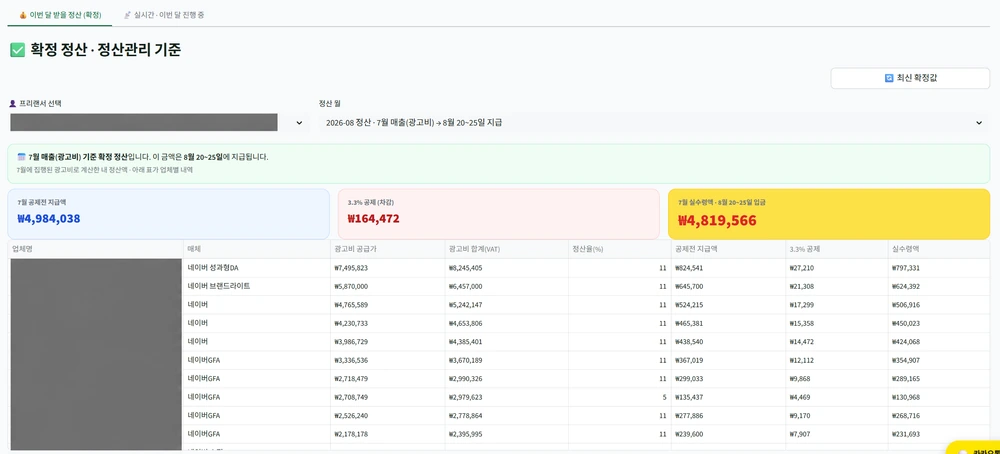Click the green check icon beside 확정 정산 heading
Image resolution: width=1000 pixels, height=454 pixels.
click(x=17, y=50)
